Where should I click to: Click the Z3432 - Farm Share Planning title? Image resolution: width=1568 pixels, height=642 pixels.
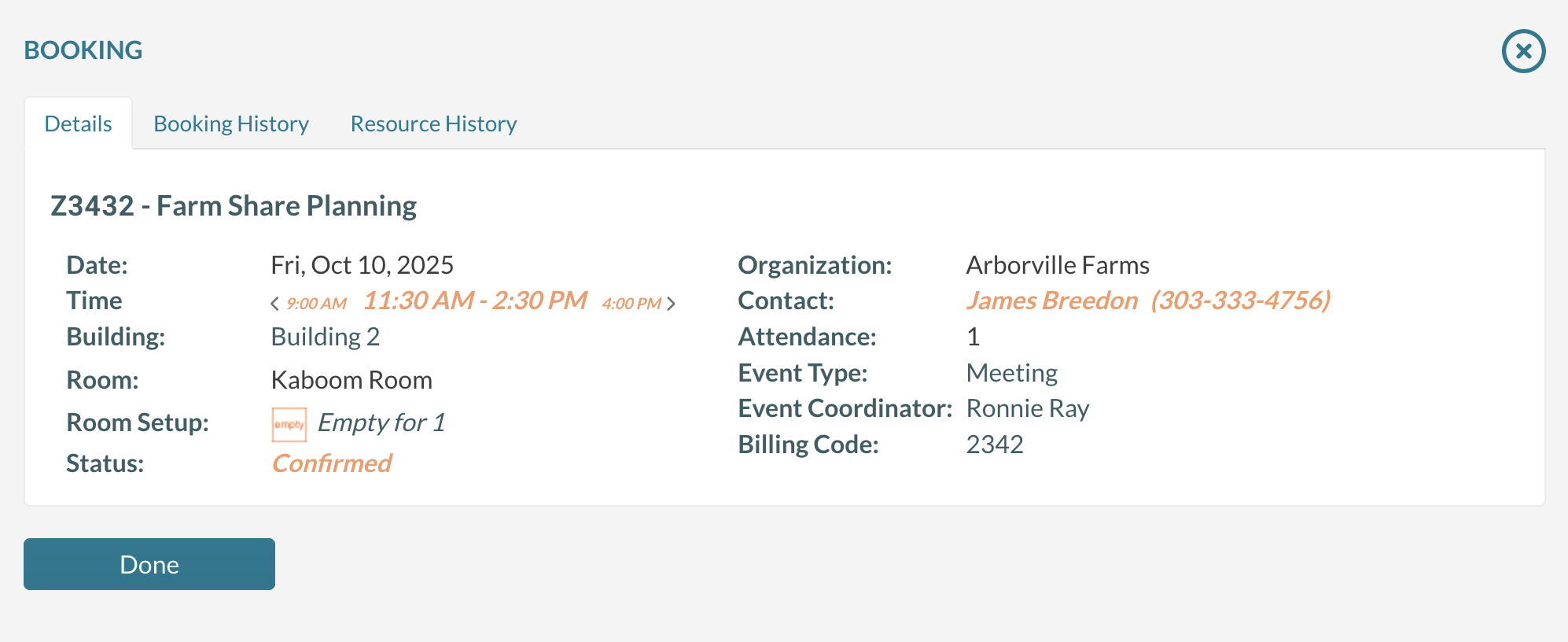tap(234, 206)
